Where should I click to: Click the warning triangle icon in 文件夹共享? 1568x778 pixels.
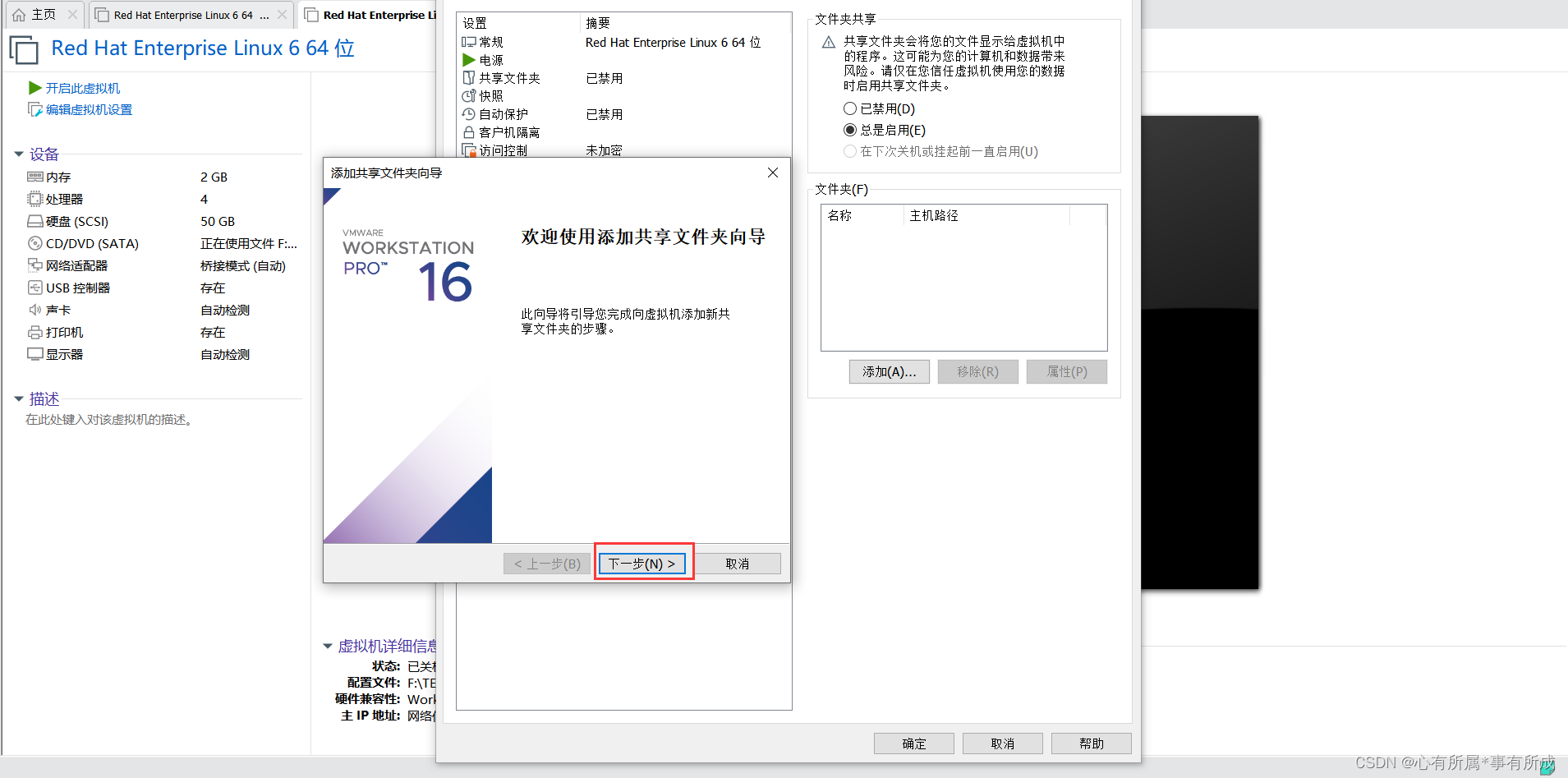[x=829, y=42]
